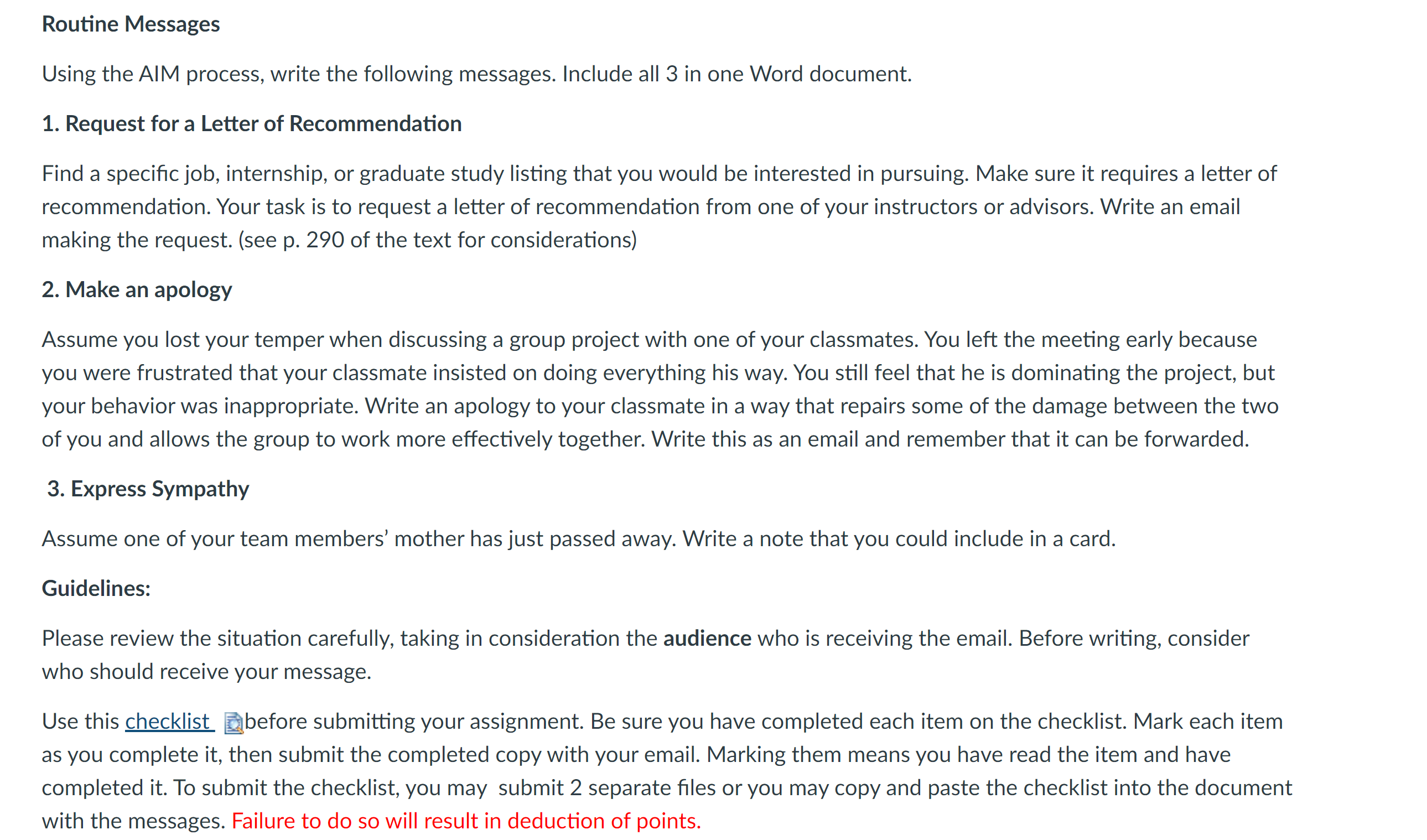
Task: Click the 'Guidelines:' heading
Action: [96, 588]
